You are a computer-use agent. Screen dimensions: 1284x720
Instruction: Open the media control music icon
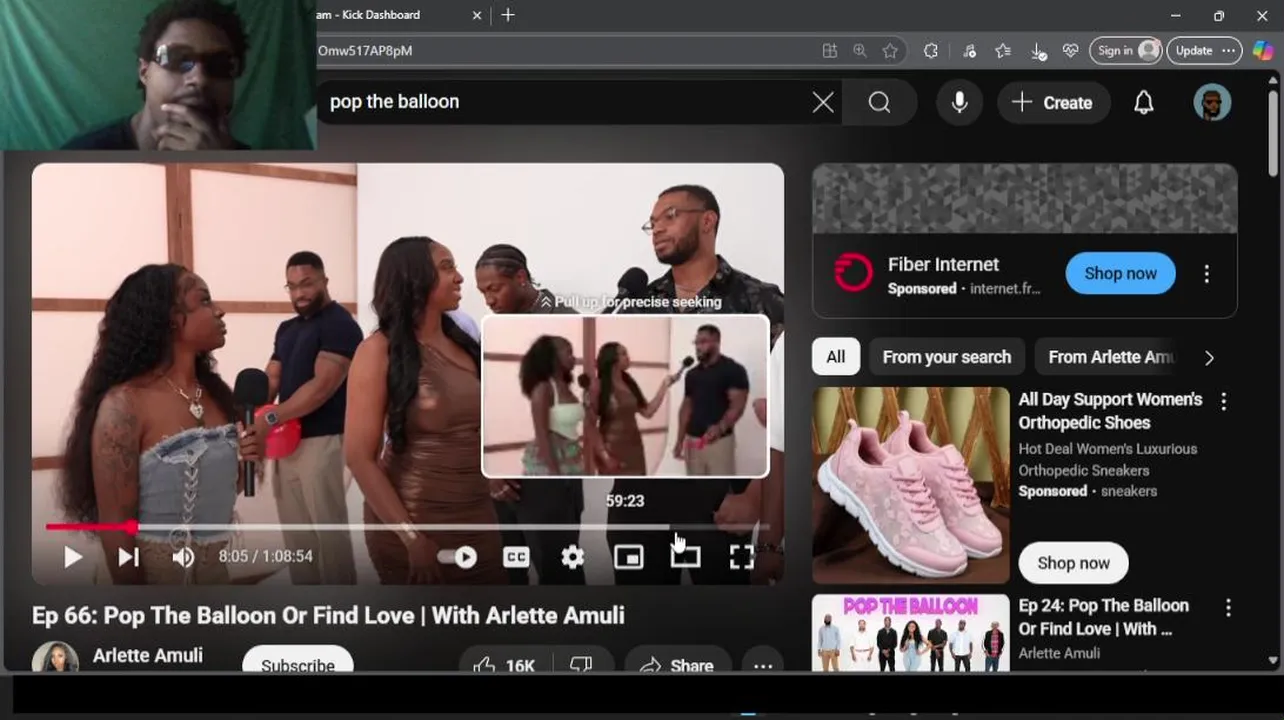969,51
